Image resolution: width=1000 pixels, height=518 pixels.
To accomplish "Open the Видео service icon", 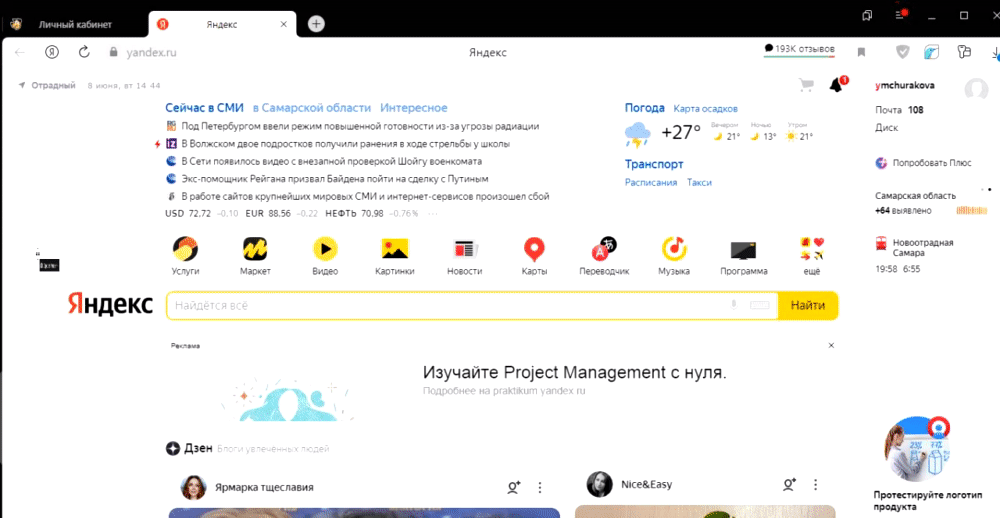I will coord(325,249).
